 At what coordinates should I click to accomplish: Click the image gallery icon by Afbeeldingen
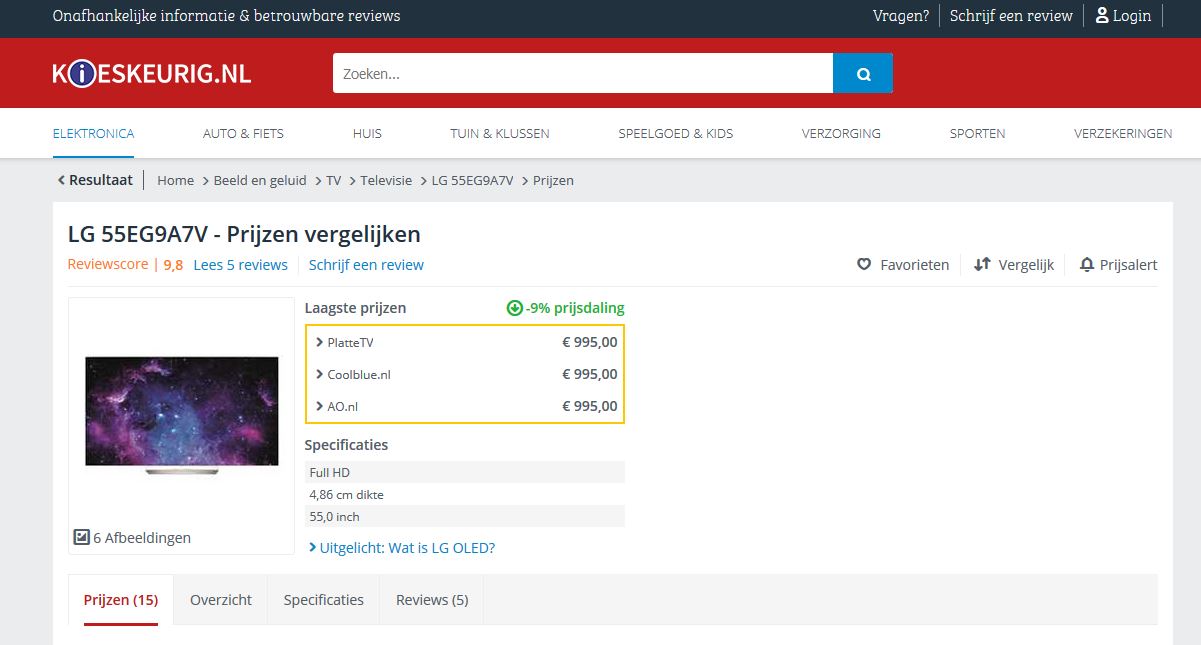point(81,537)
